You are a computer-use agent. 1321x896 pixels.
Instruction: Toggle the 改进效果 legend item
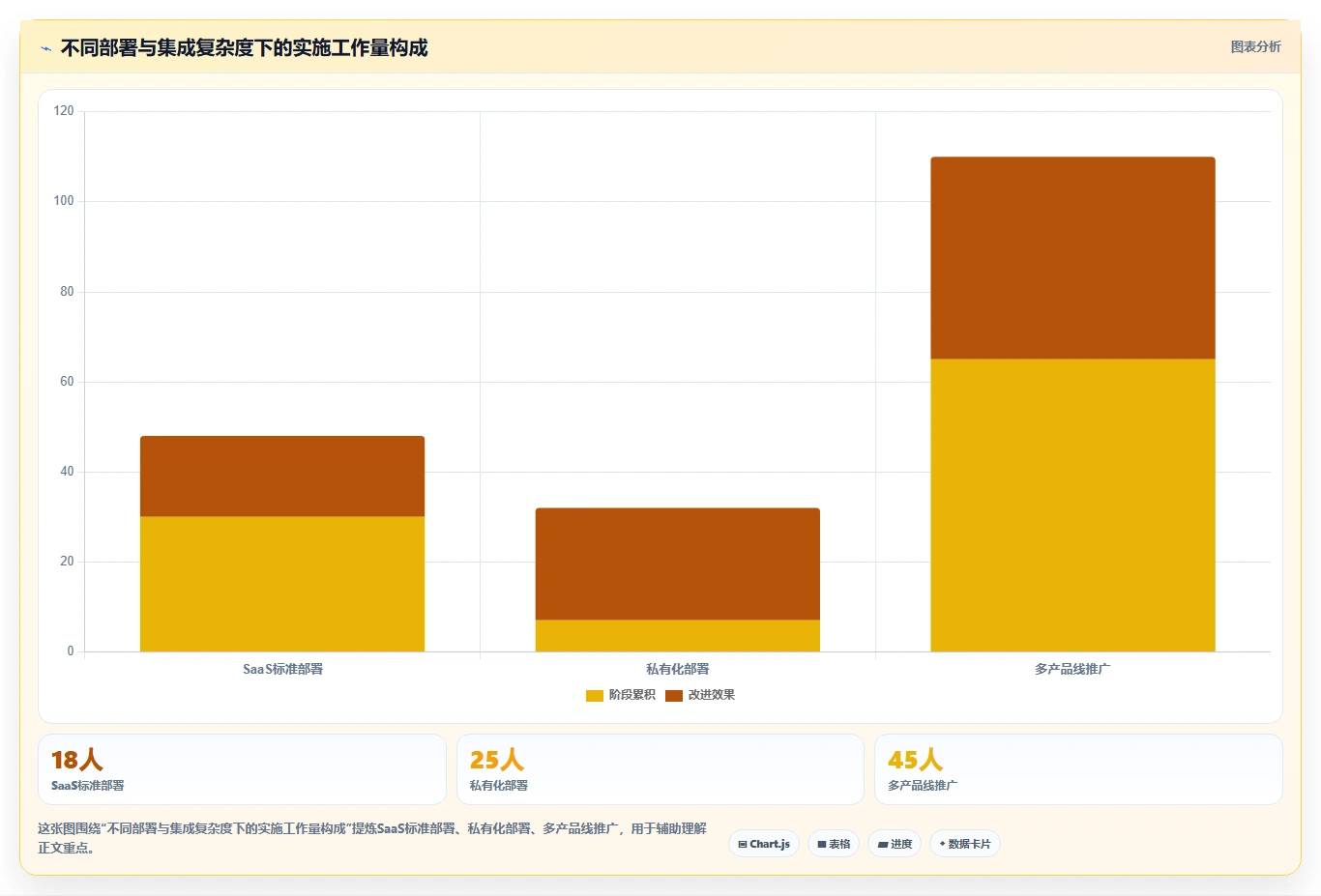700,695
